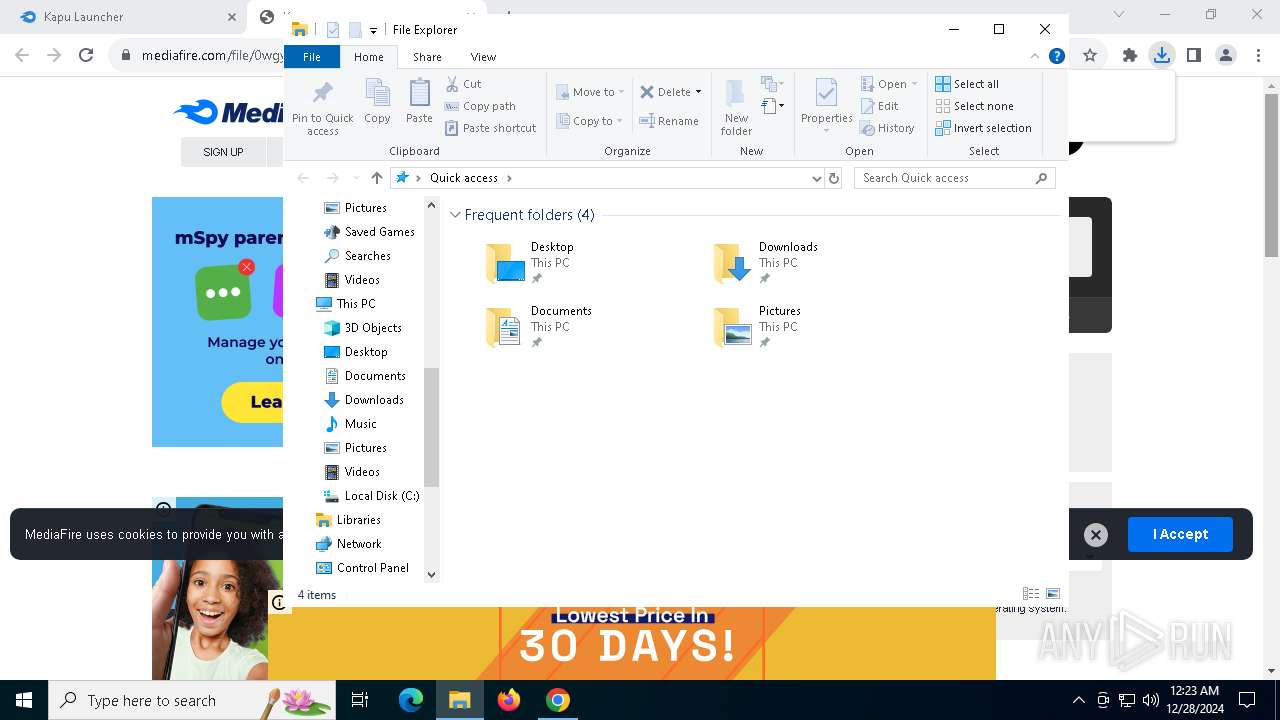Click the Search Quick access field
The width and height of the screenshot is (1280, 720).
pos(954,178)
